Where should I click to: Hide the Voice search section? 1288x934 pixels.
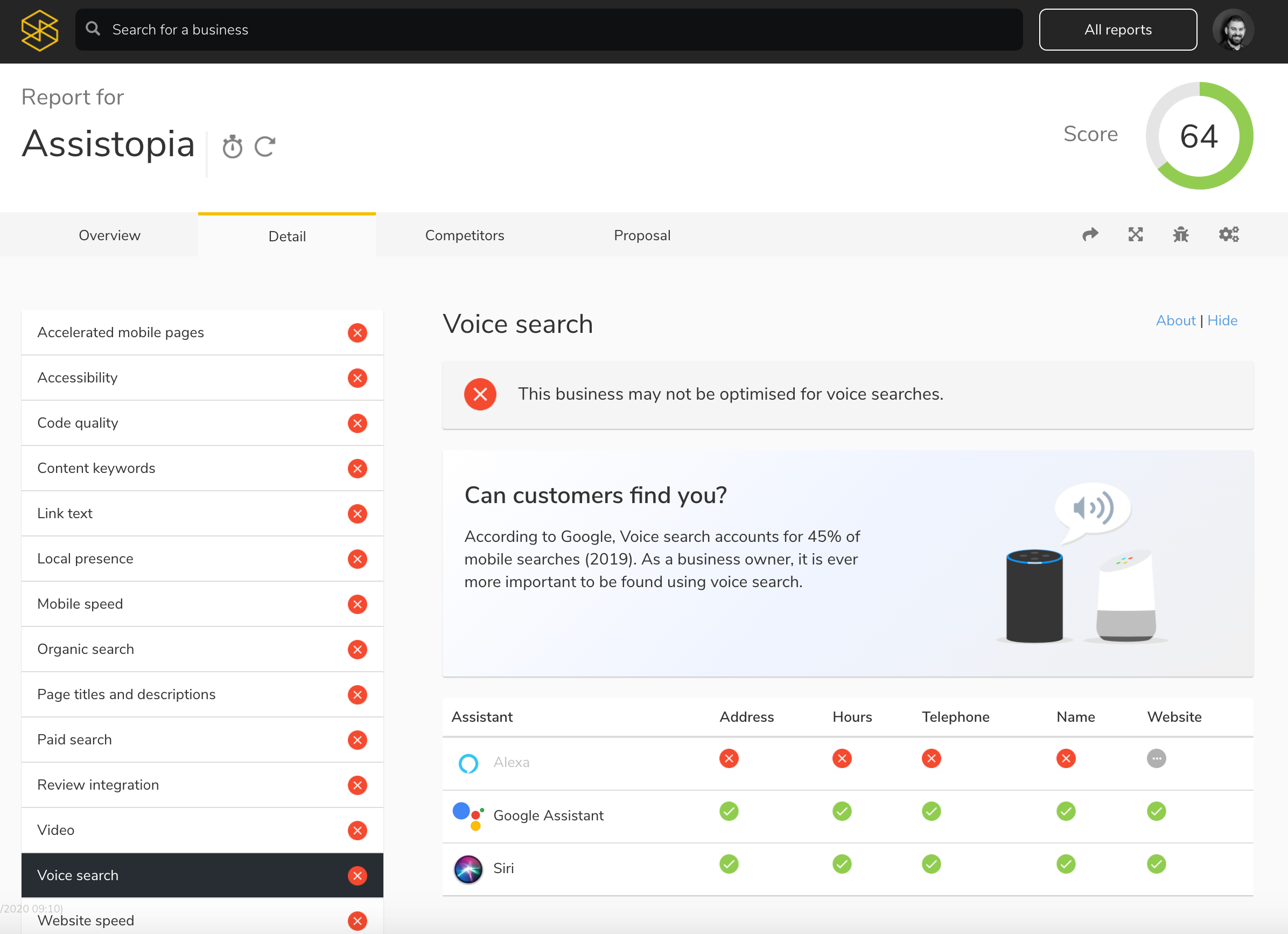1222,320
